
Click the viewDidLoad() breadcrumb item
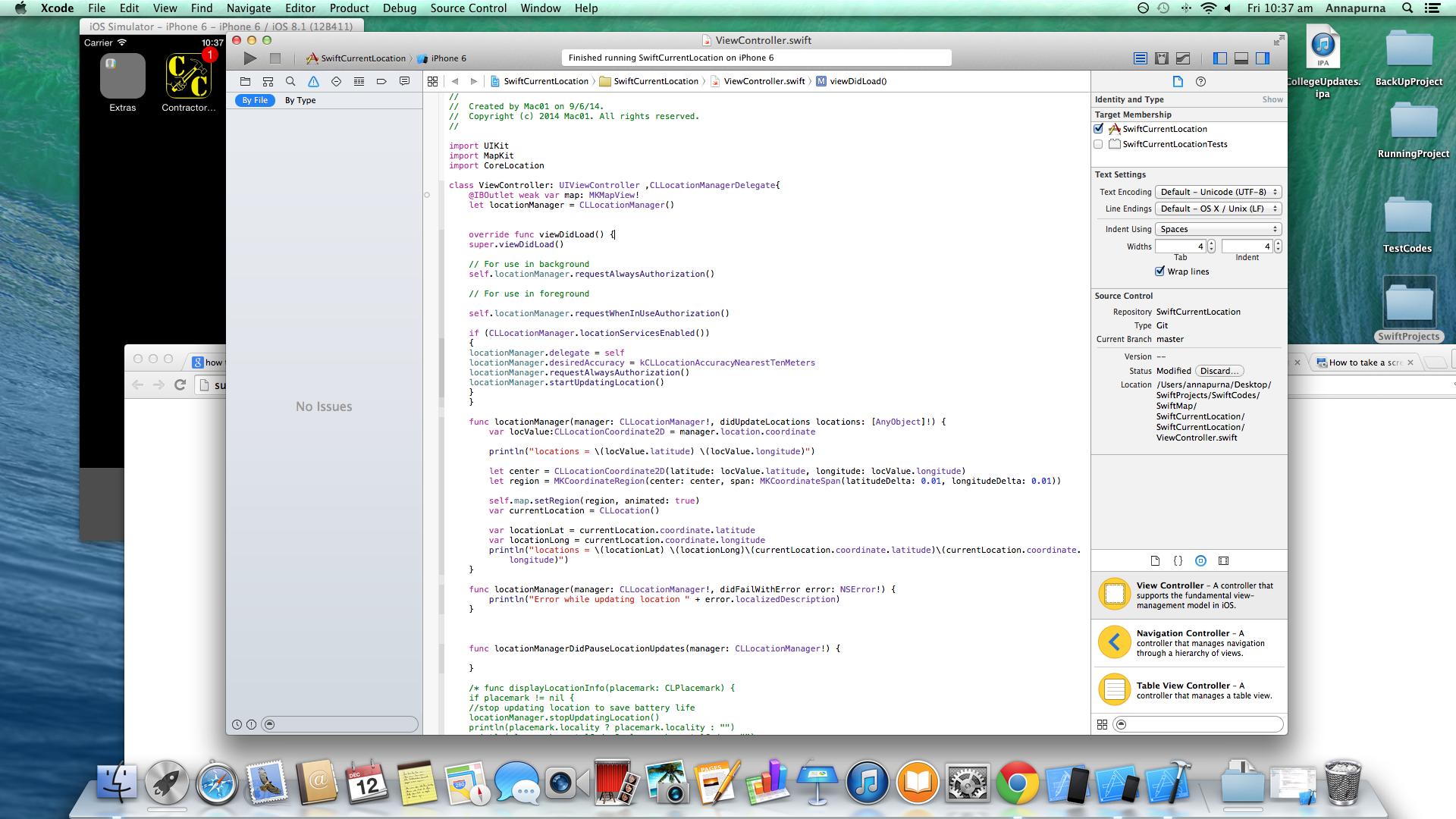[x=858, y=81]
